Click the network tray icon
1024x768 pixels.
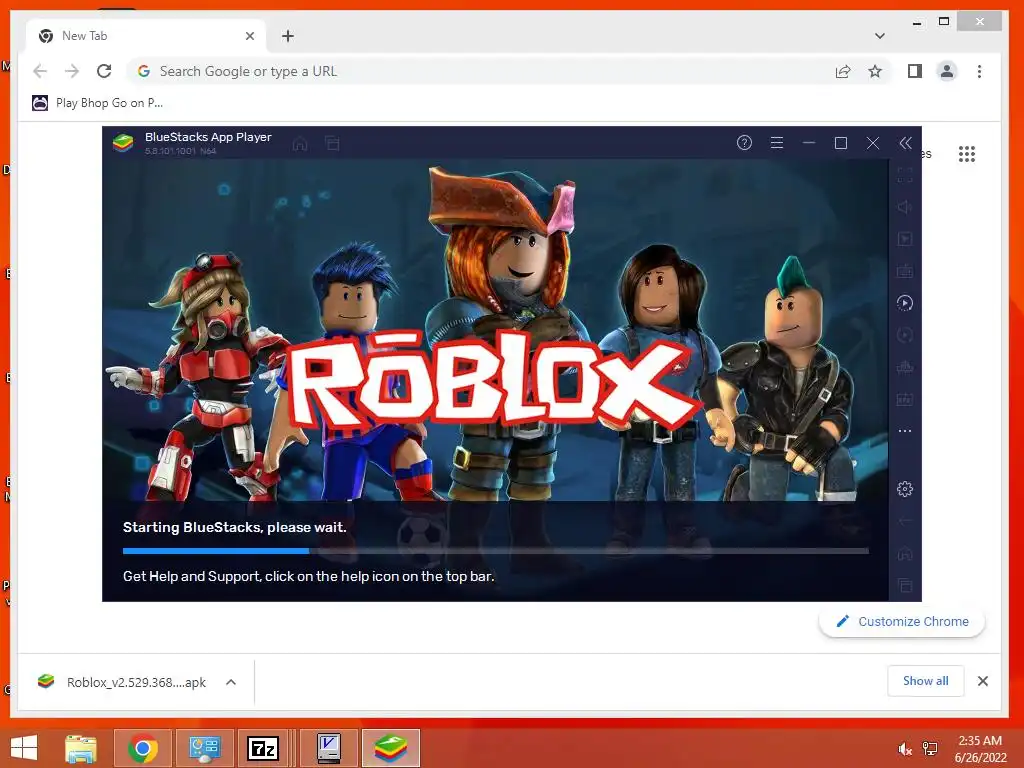point(930,749)
